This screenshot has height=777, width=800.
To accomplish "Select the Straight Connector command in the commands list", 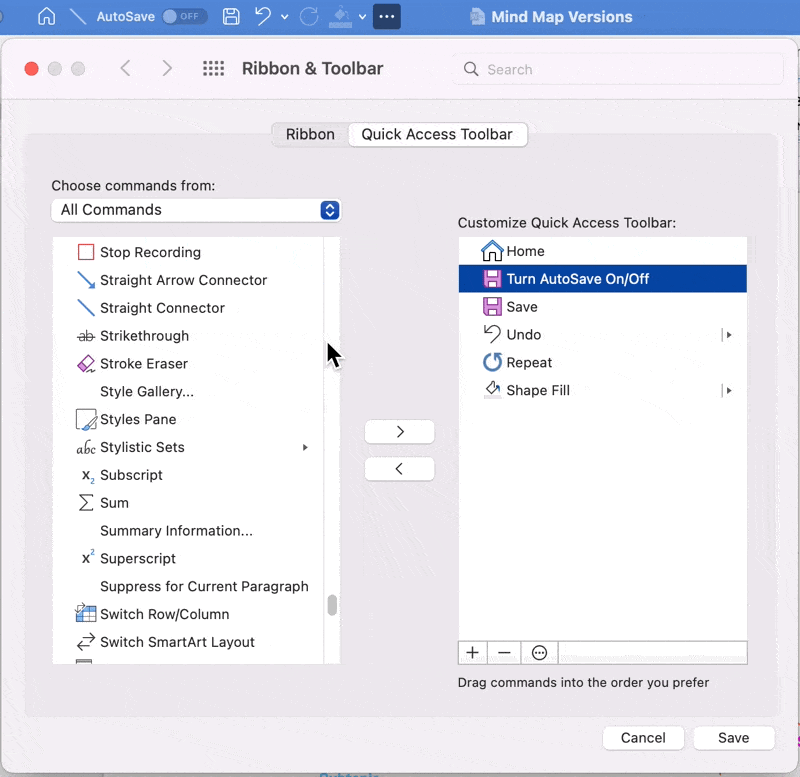I will pyautogui.click(x=162, y=308).
